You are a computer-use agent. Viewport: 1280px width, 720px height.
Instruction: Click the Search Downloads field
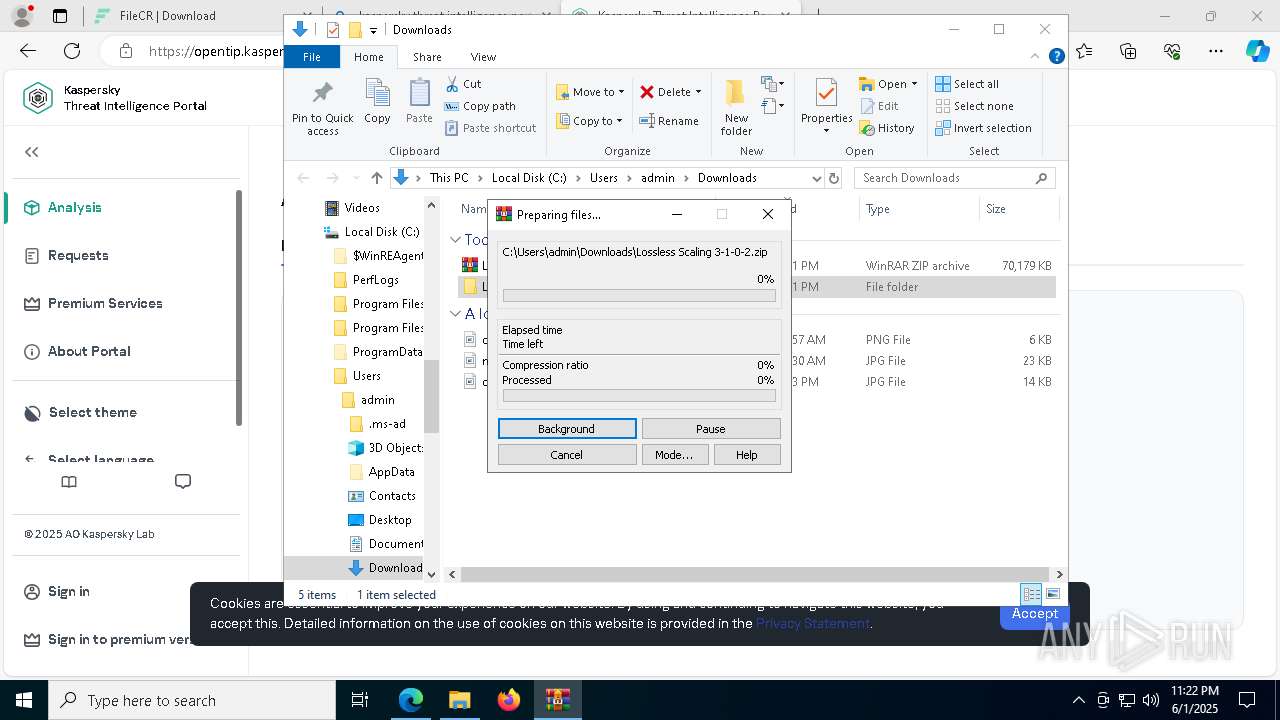point(953,178)
